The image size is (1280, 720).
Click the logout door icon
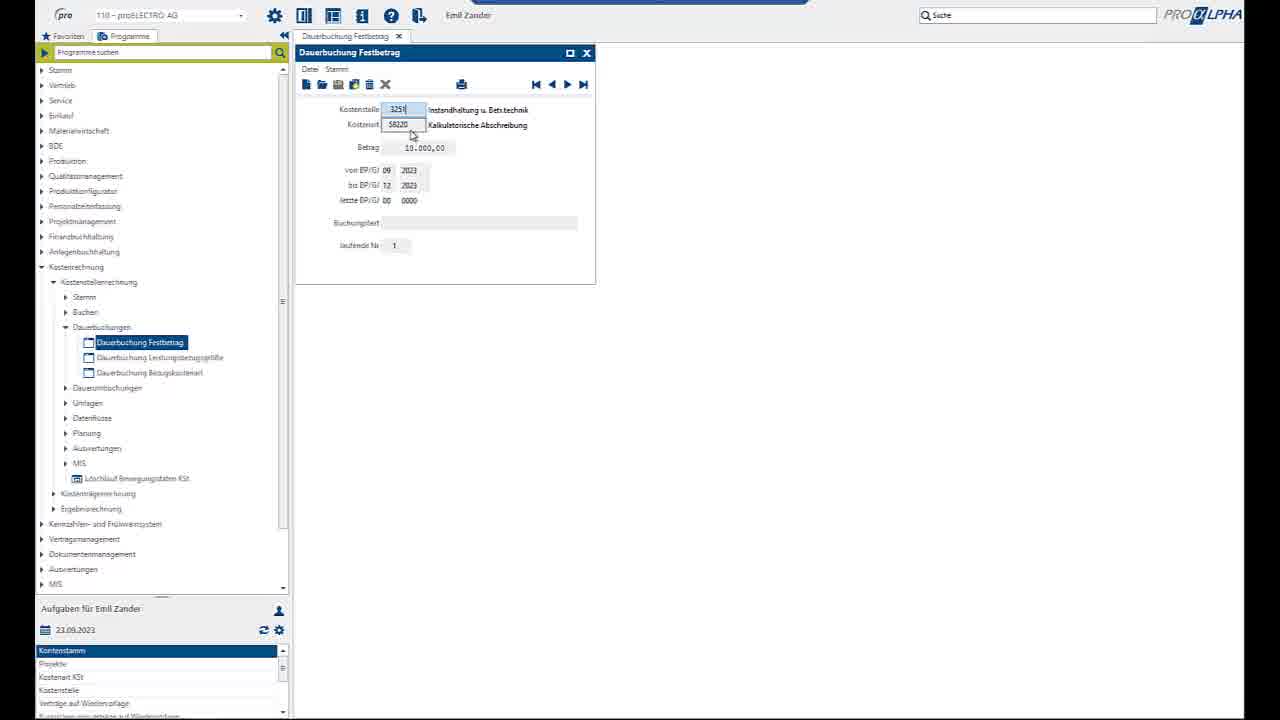(x=419, y=16)
